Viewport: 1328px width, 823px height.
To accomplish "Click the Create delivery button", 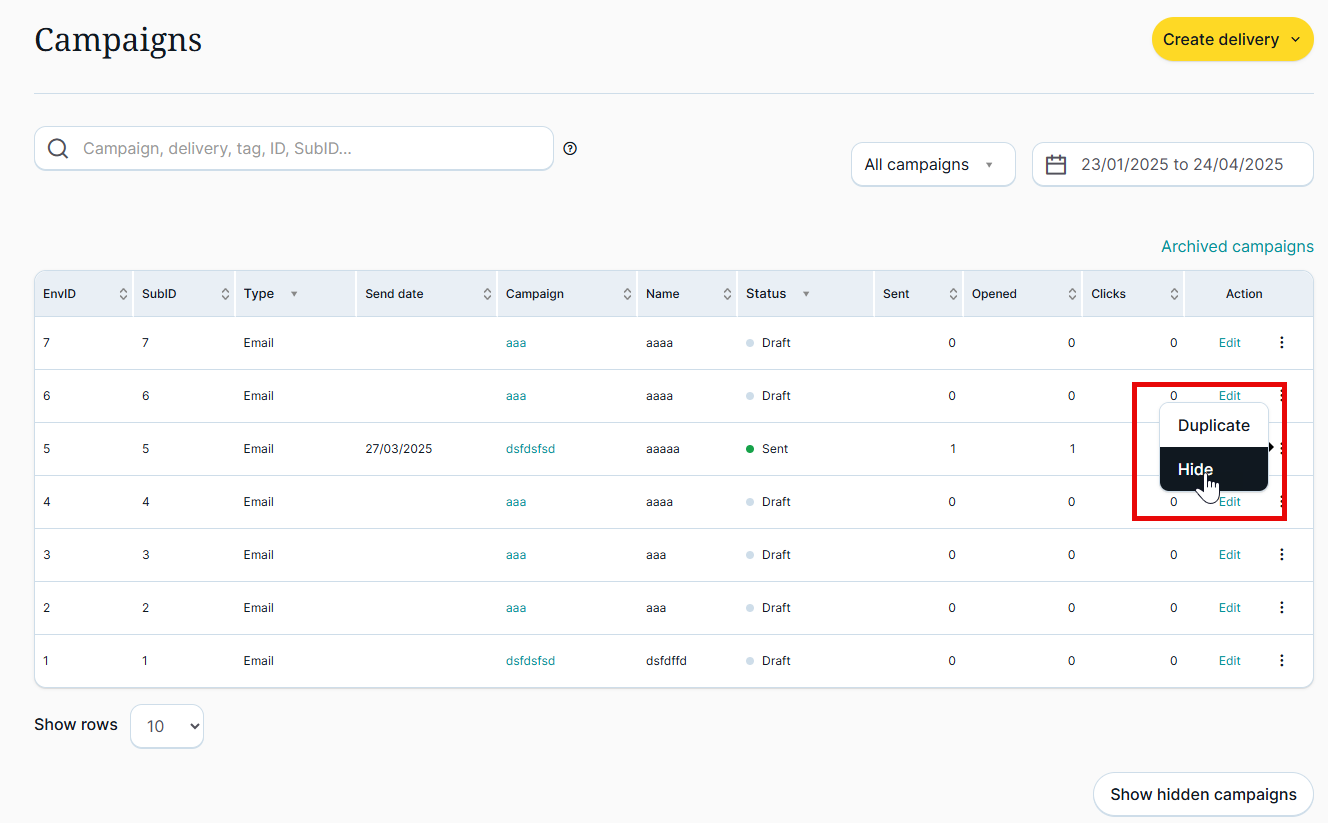I will tap(1232, 40).
